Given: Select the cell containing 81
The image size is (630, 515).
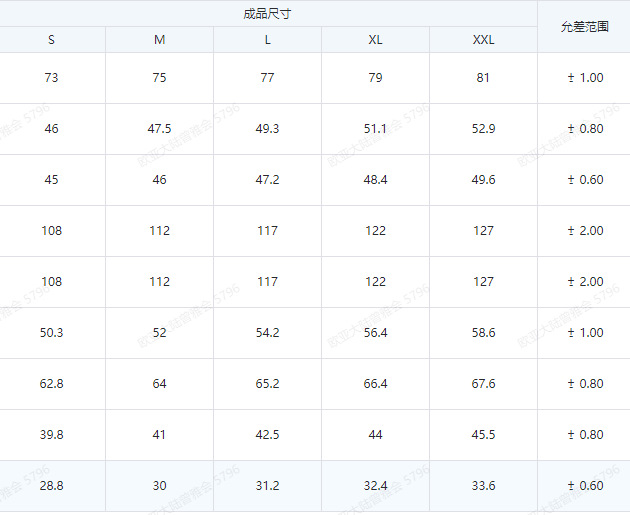Looking at the screenshot, I should pos(483,78).
